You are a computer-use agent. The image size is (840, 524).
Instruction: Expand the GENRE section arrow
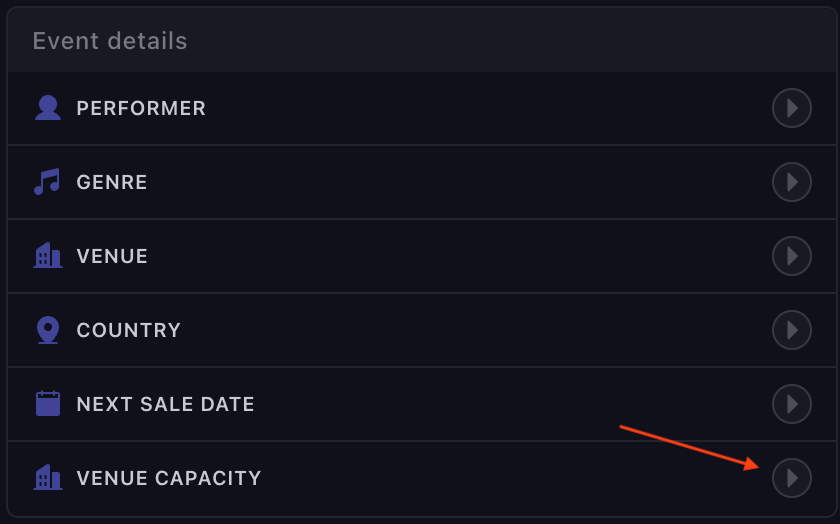click(x=792, y=182)
